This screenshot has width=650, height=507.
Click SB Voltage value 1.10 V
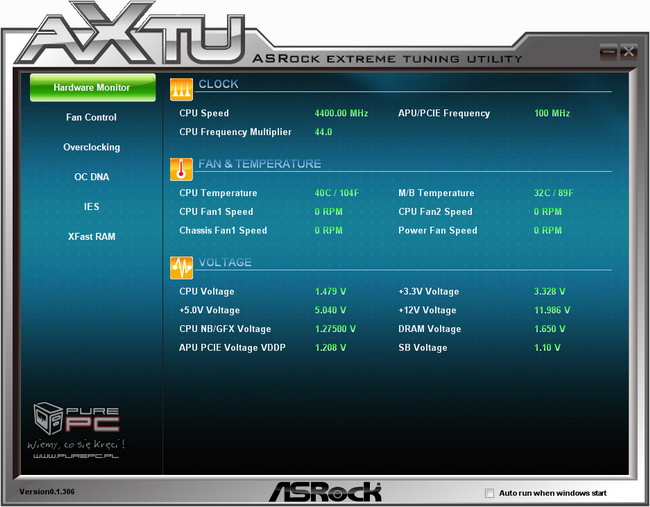(547, 347)
